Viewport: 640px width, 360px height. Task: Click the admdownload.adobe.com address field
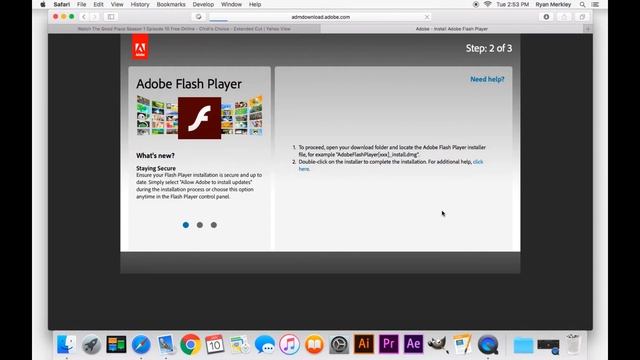point(320,17)
